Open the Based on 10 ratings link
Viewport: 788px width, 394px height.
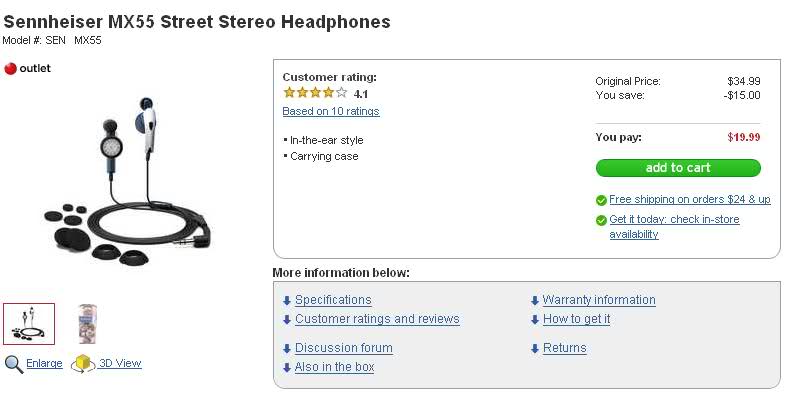pos(331,111)
